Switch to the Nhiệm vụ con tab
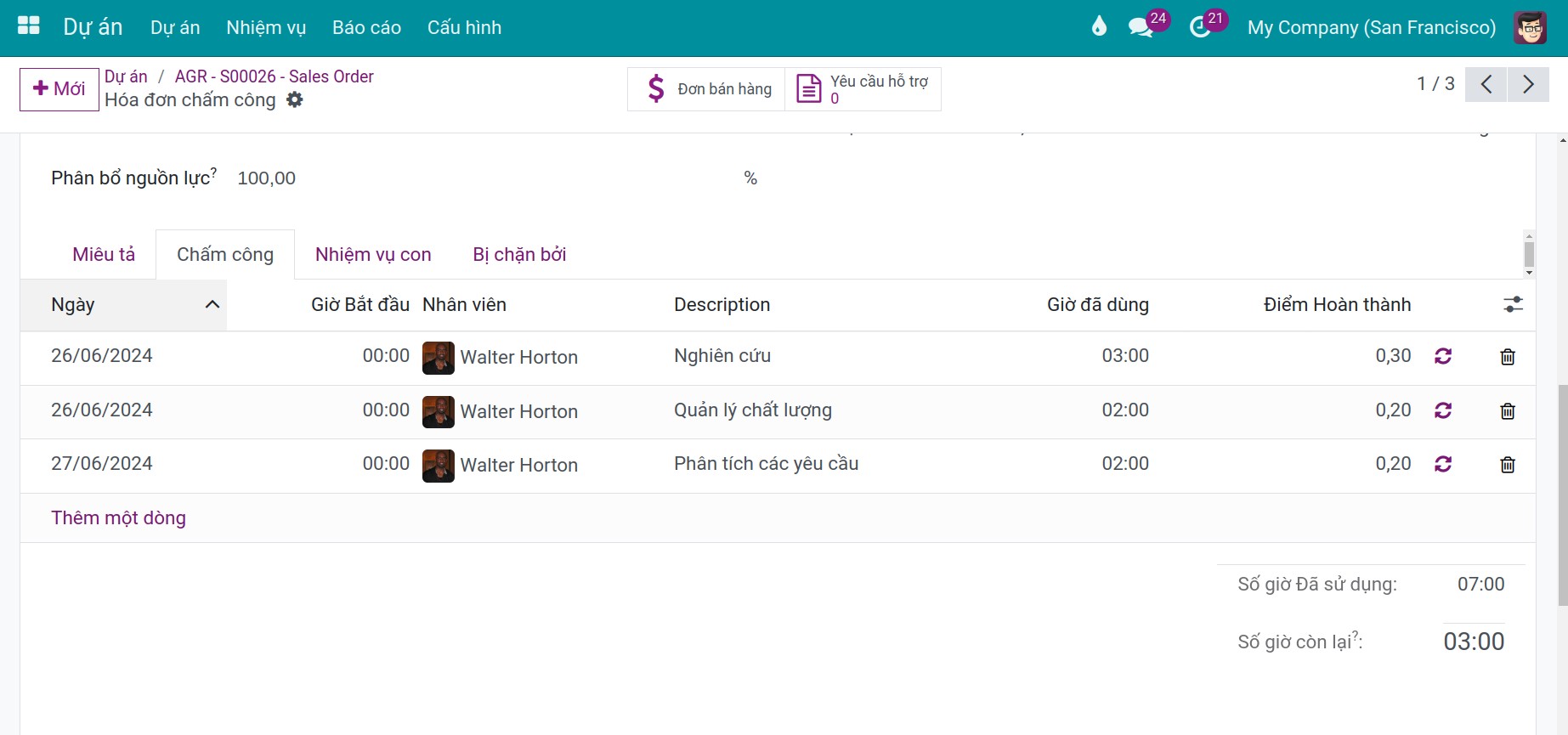This screenshot has height=735, width=1568. pos(373,254)
